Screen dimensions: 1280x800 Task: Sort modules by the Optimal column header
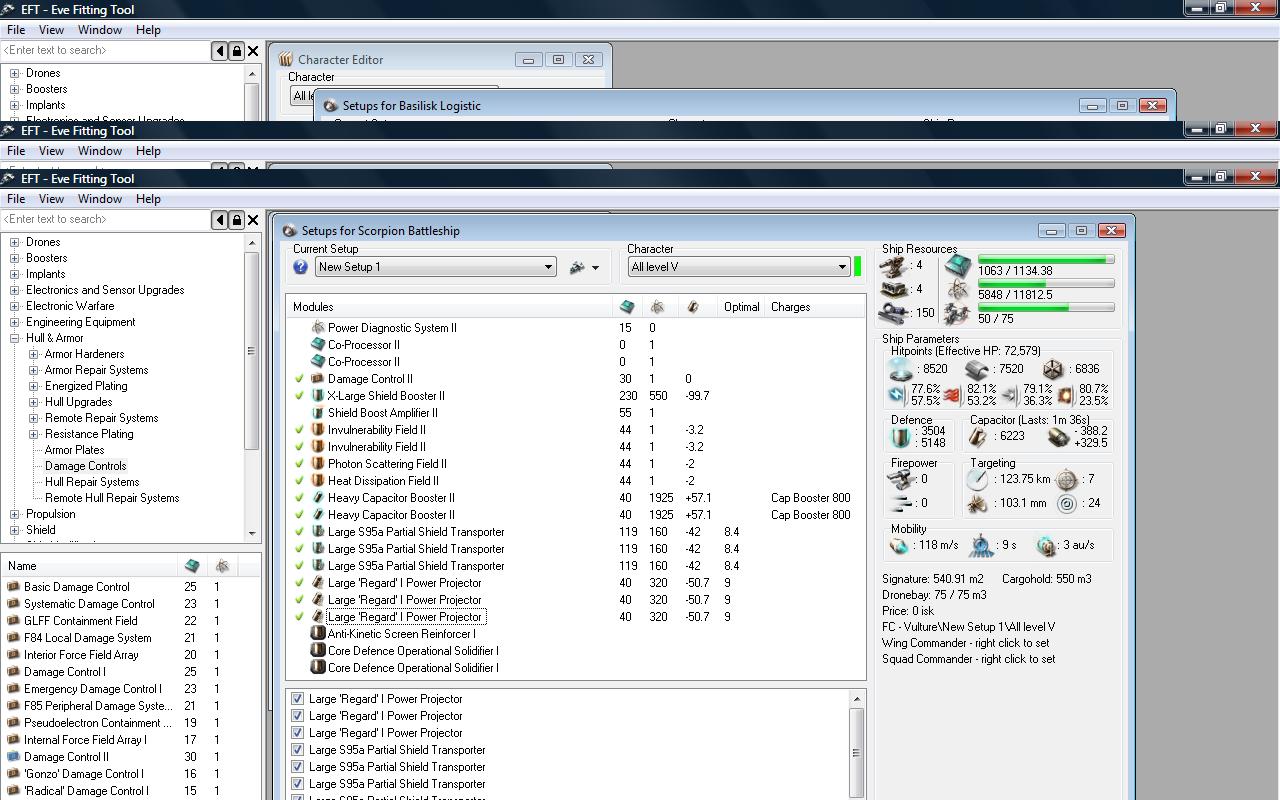tap(742, 307)
